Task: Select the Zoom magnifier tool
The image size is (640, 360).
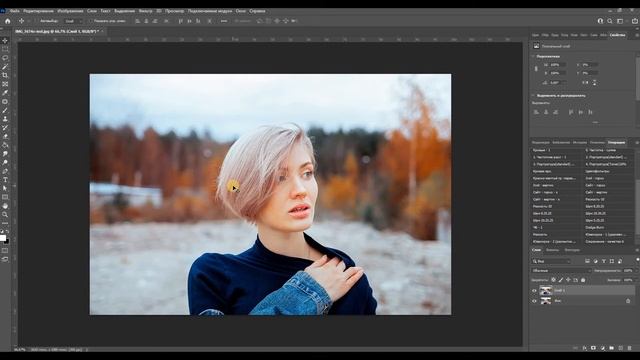Action: 5,214
